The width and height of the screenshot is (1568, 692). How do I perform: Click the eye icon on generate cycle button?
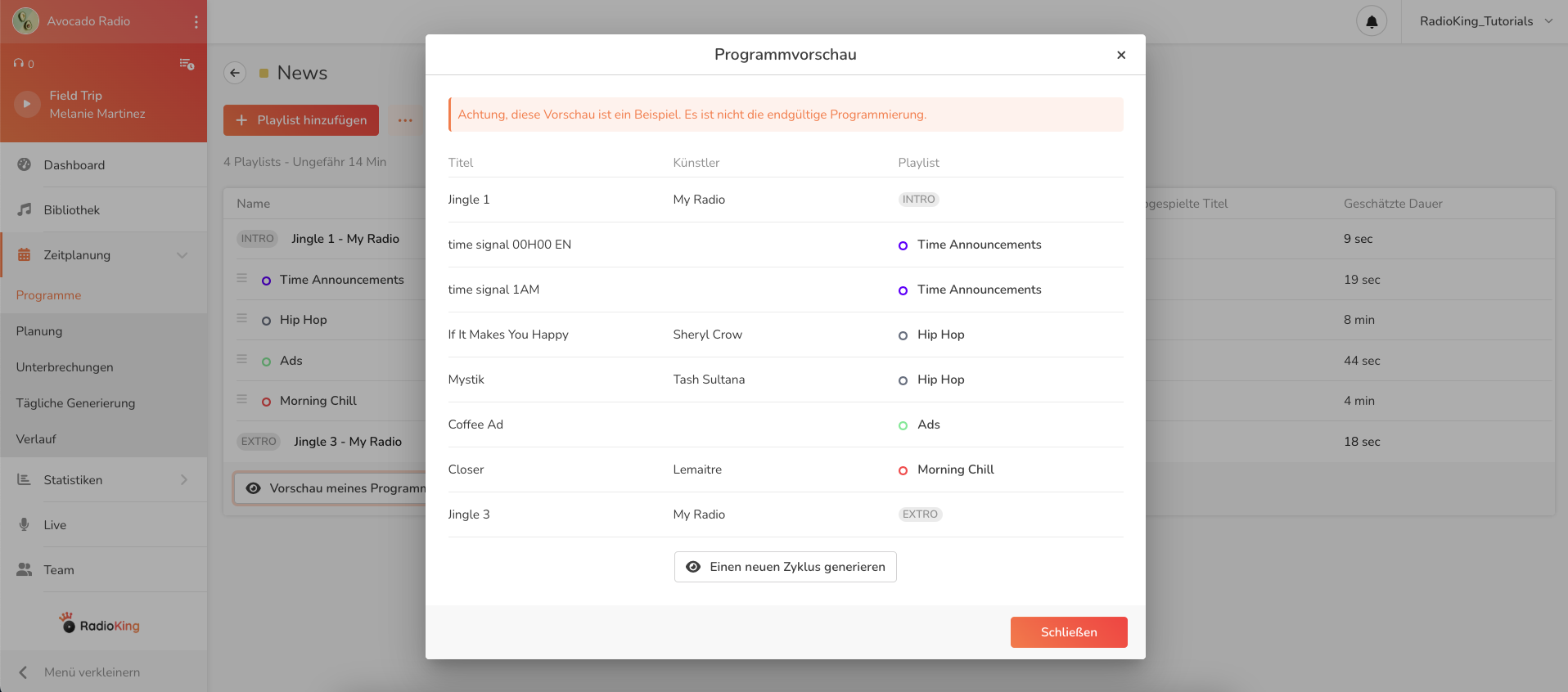(x=693, y=567)
